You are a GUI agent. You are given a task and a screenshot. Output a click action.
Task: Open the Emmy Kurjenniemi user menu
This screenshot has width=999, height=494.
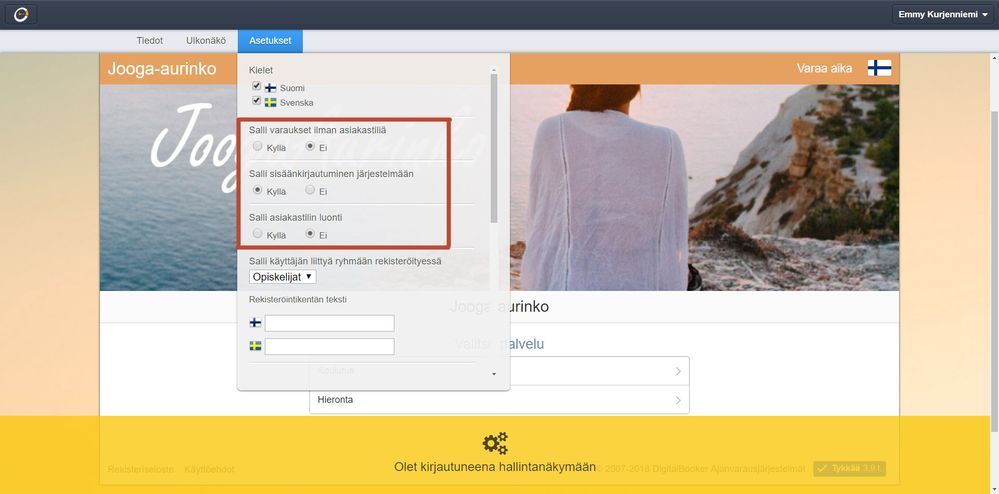click(x=942, y=14)
